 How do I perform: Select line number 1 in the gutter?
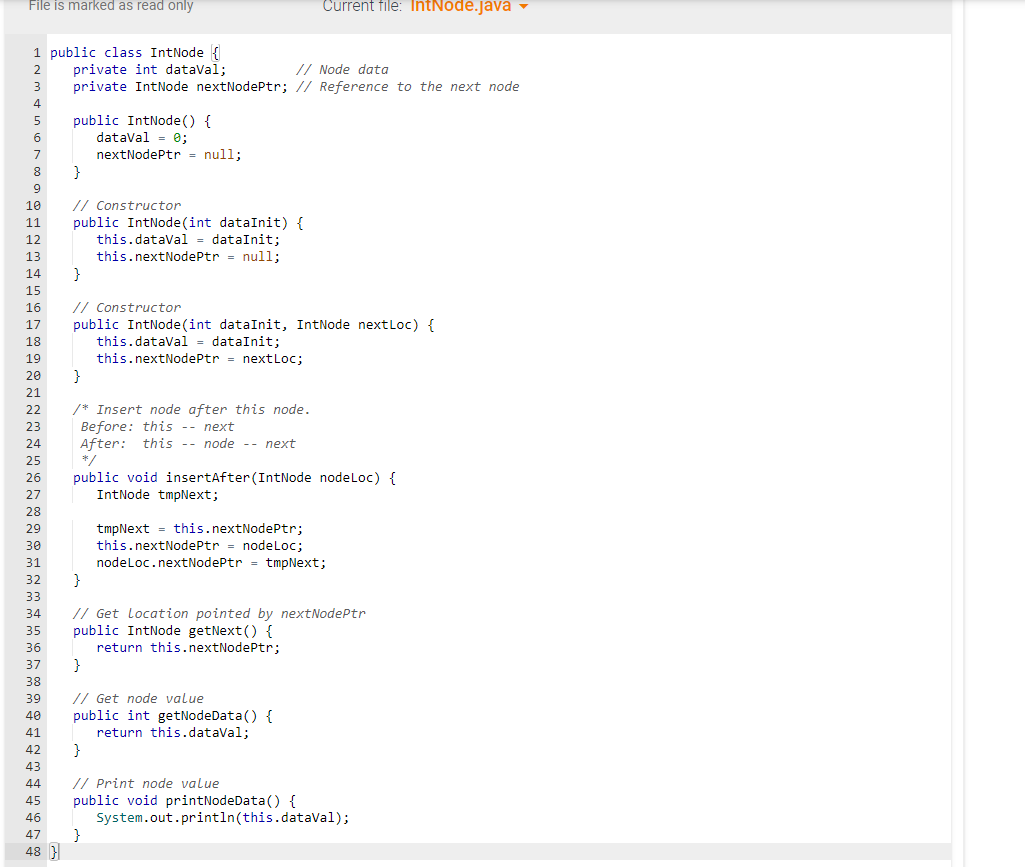click(36, 52)
